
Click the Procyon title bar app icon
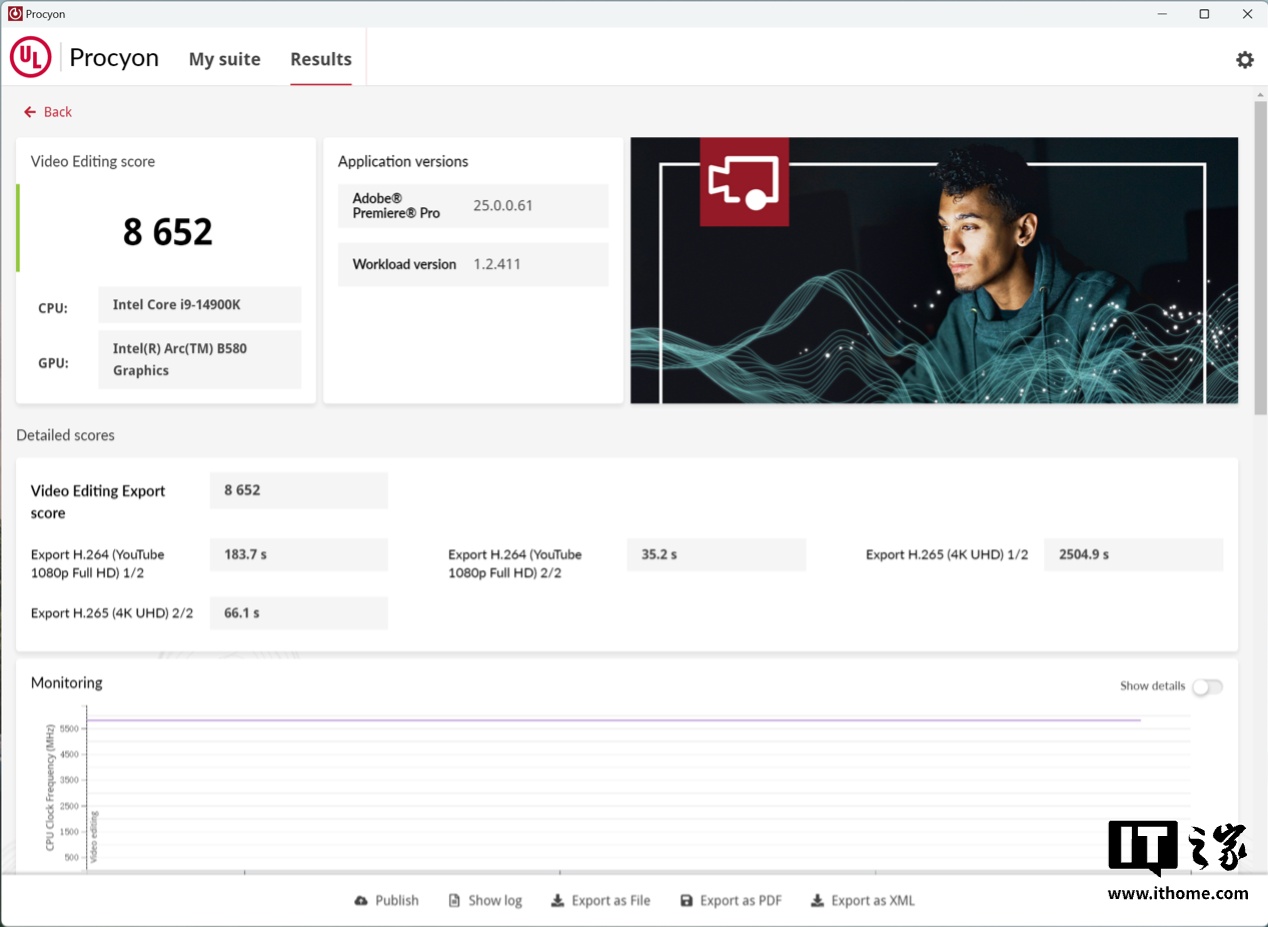pyautogui.click(x=14, y=14)
